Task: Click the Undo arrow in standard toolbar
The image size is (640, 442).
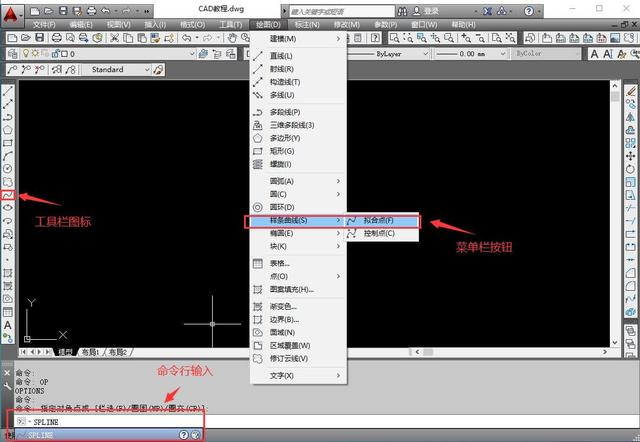Action: pos(186,38)
